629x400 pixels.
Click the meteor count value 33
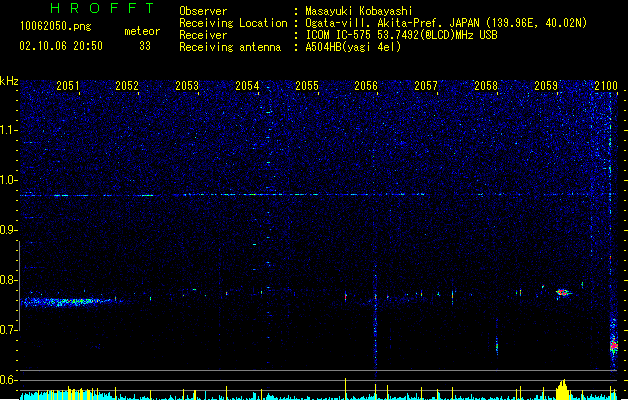click(145, 46)
